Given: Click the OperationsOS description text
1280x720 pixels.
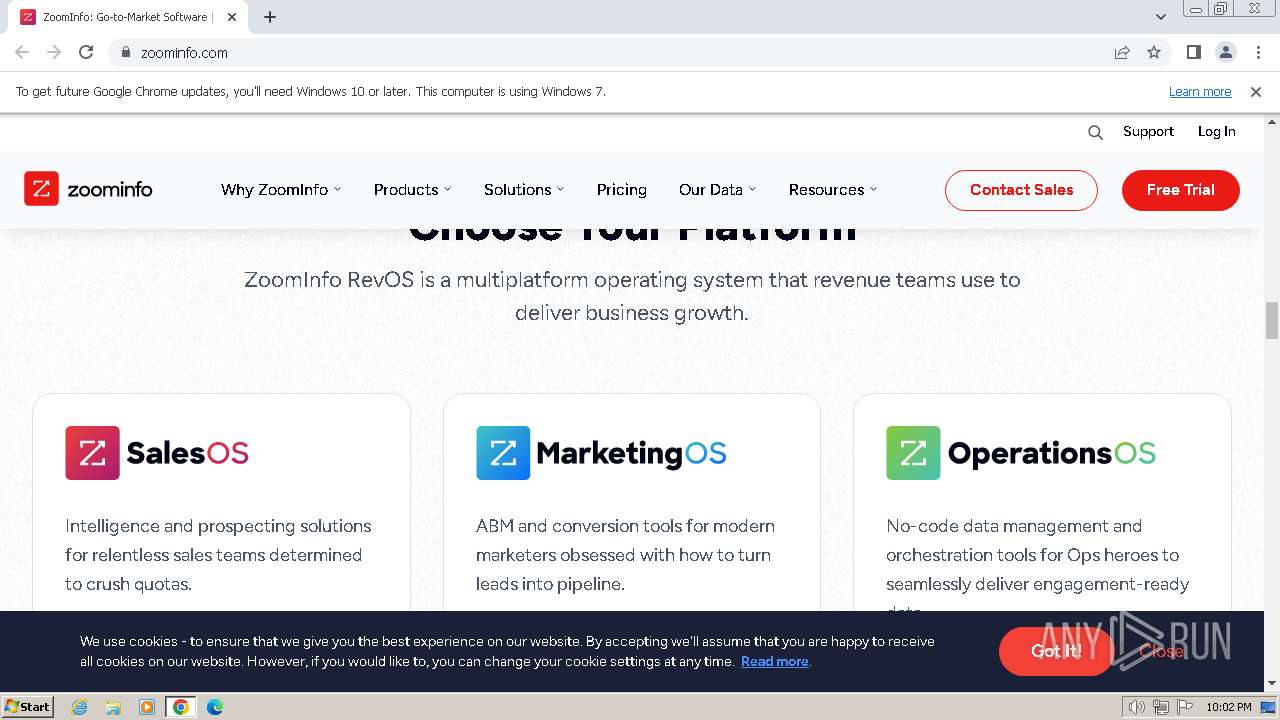Looking at the screenshot, I should point(1037,562).
